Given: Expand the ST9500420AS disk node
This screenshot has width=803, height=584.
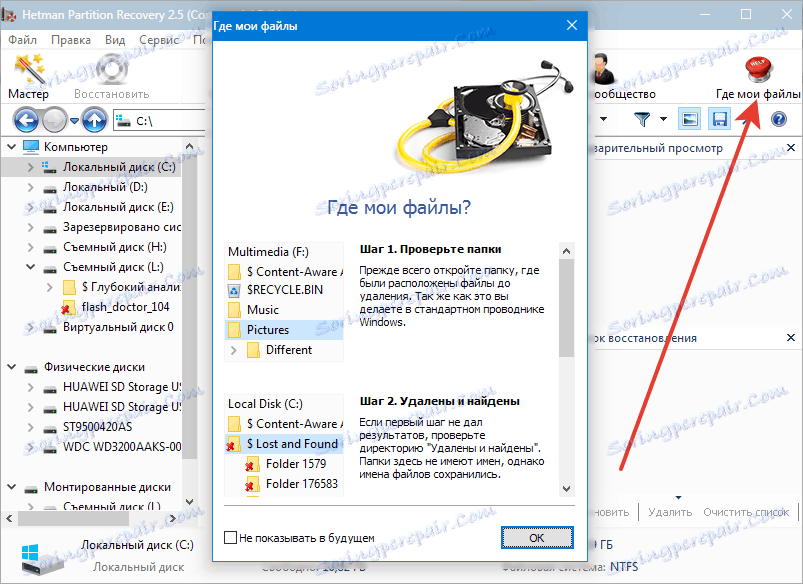Looking at the screenshot, I should point(30,427).
